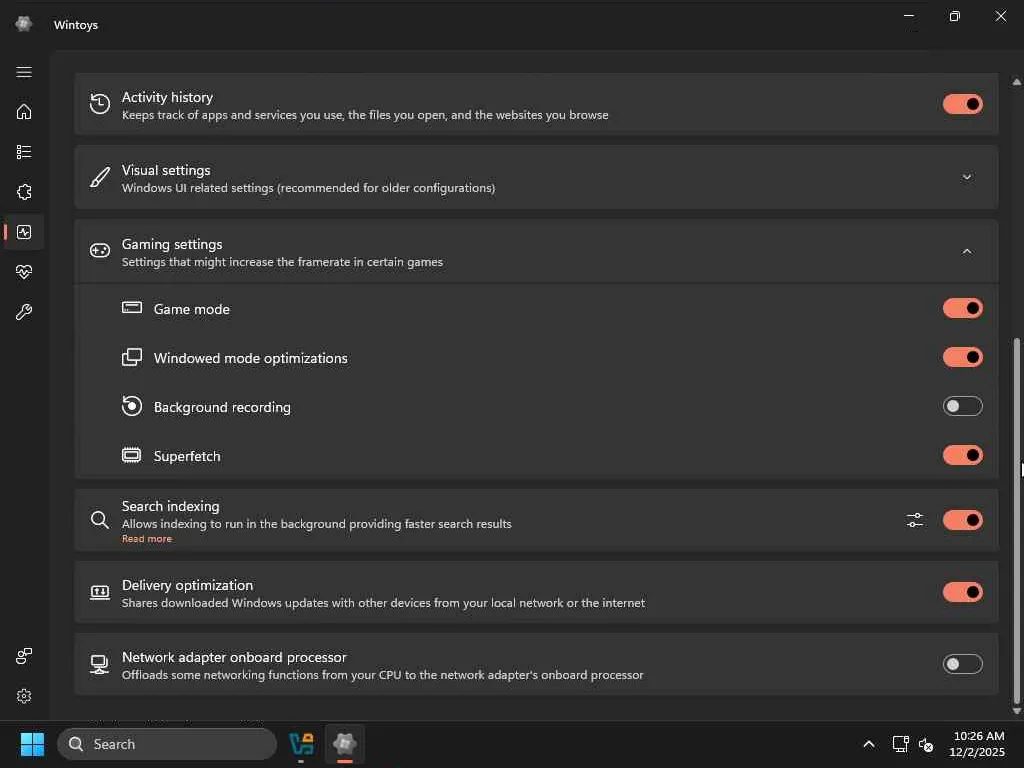Viewport: 1024px width, 768px height.
Task: Click the Search indexing label
Action: coord(170,506)
